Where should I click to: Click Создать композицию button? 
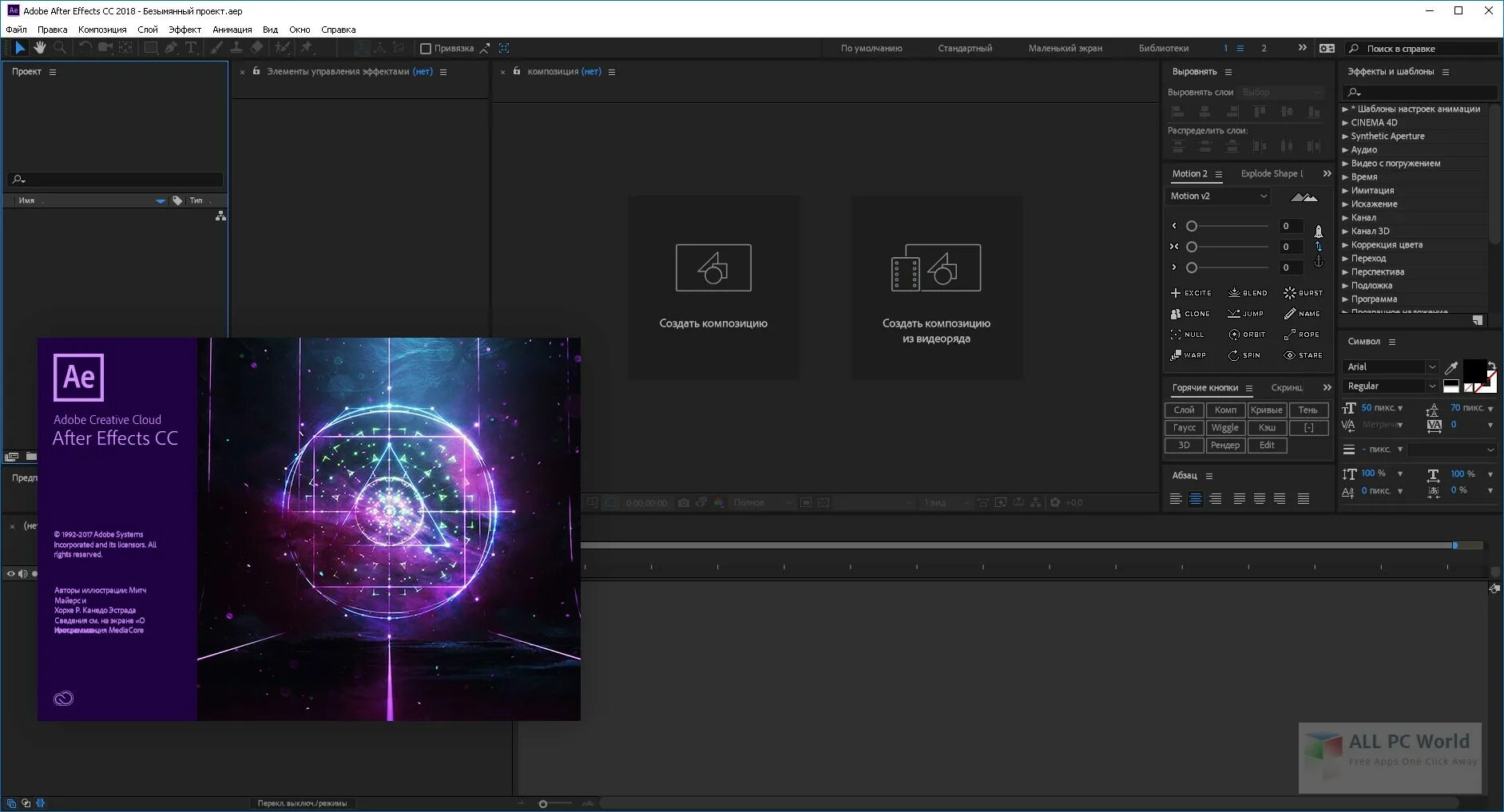713,287
